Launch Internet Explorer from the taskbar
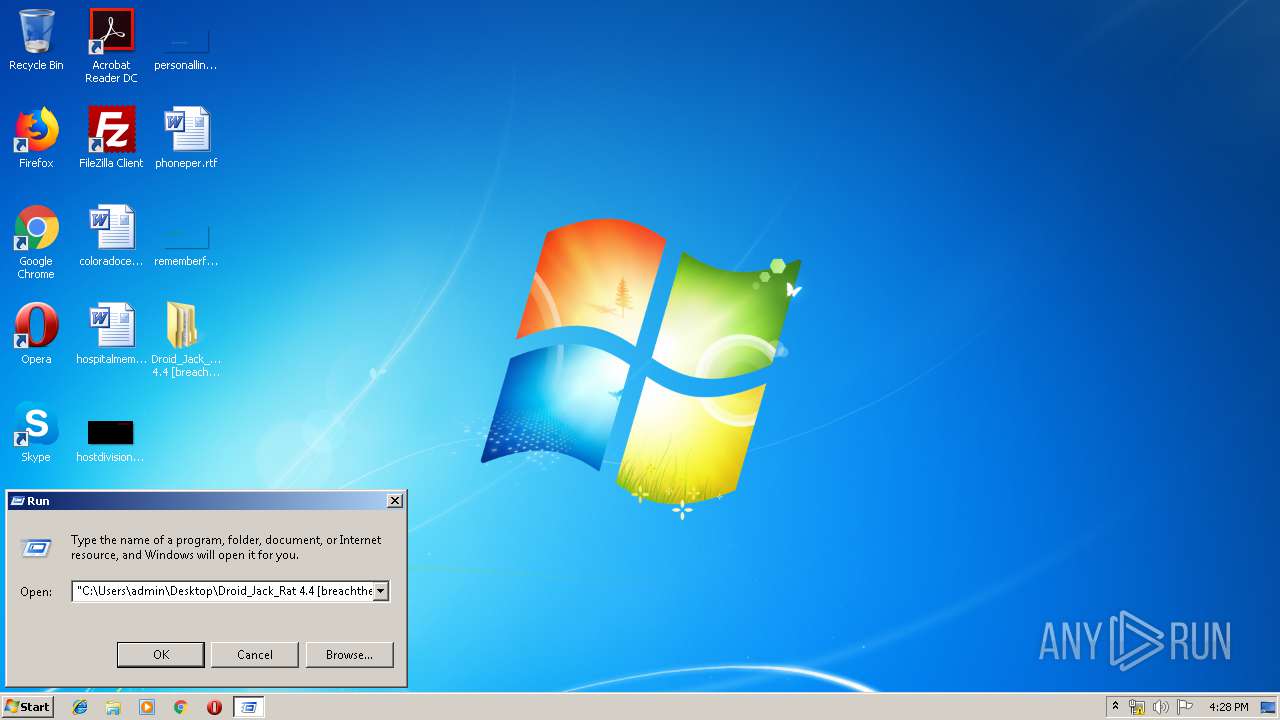The image size is (1280, 720). pyautogui.click(x=80, y=707)
